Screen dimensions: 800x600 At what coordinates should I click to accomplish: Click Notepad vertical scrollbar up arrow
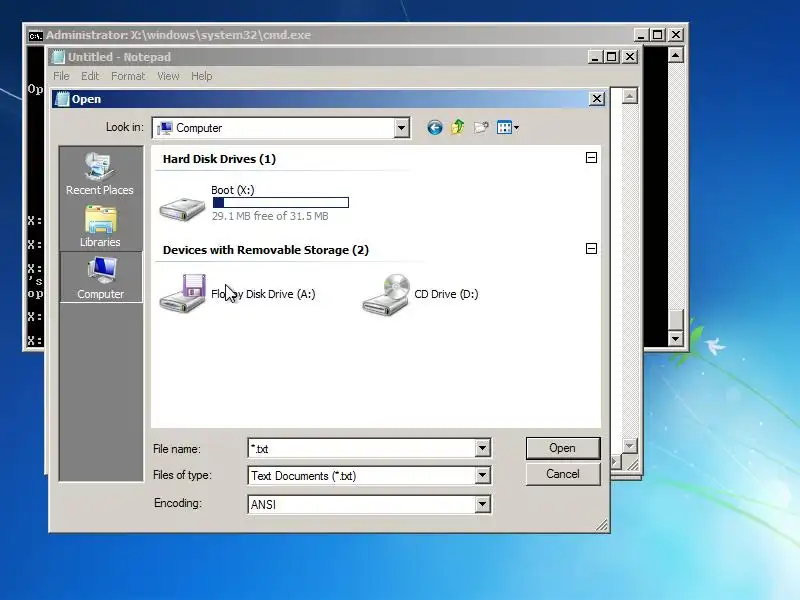coord(630,96)
